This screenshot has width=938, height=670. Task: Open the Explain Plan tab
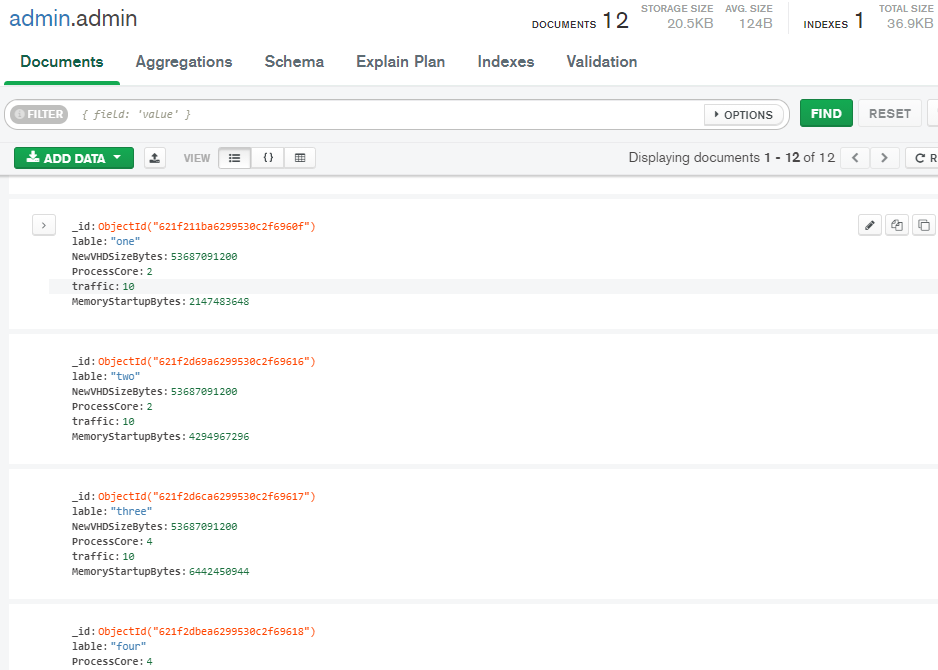click(400, 62)
